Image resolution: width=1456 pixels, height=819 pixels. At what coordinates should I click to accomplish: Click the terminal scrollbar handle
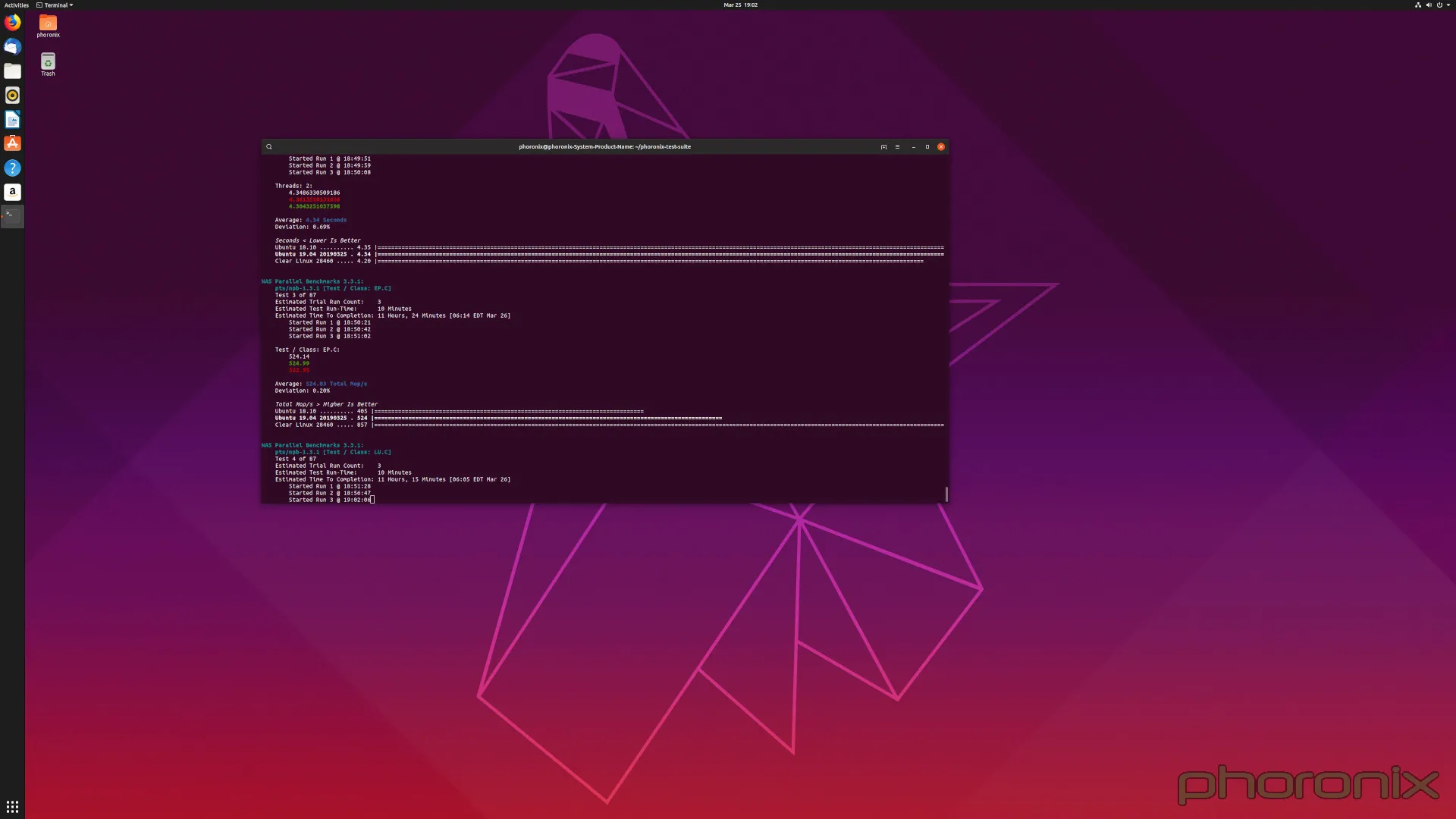click(946, 494)
